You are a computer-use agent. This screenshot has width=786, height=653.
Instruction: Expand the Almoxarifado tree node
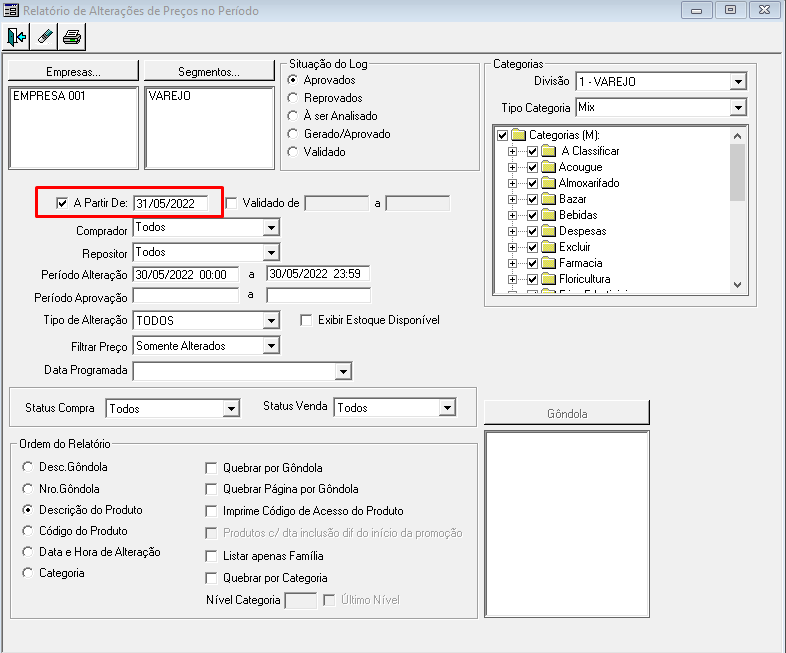(x=512, y=183)
